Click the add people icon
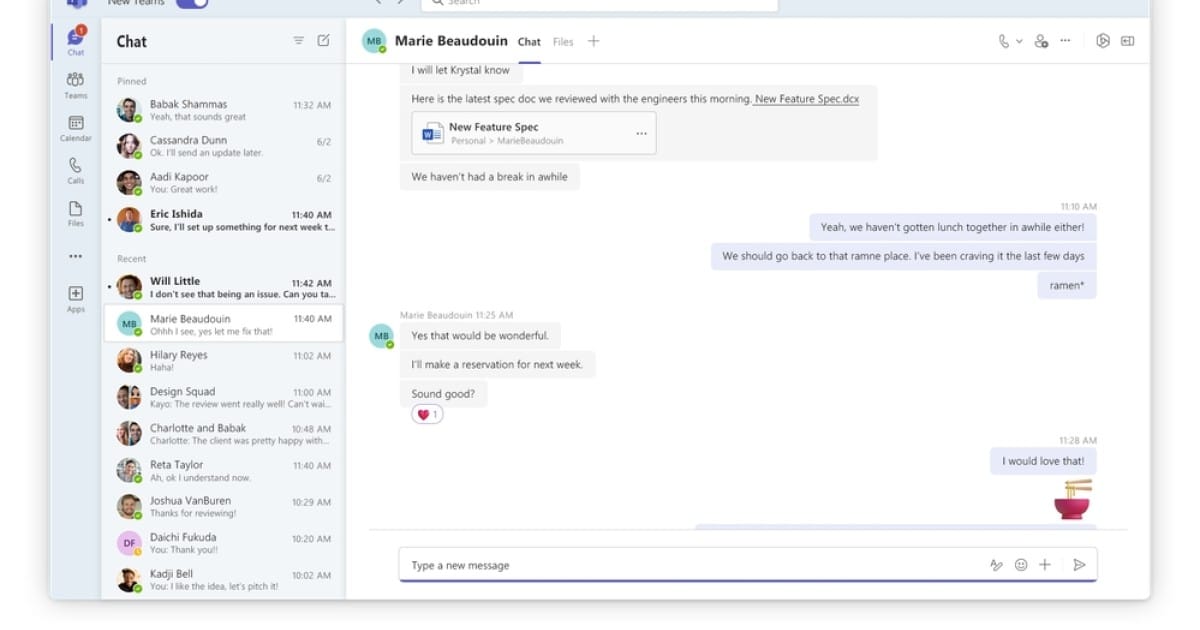1200x630 pixels. click(x=1041, y=41)
